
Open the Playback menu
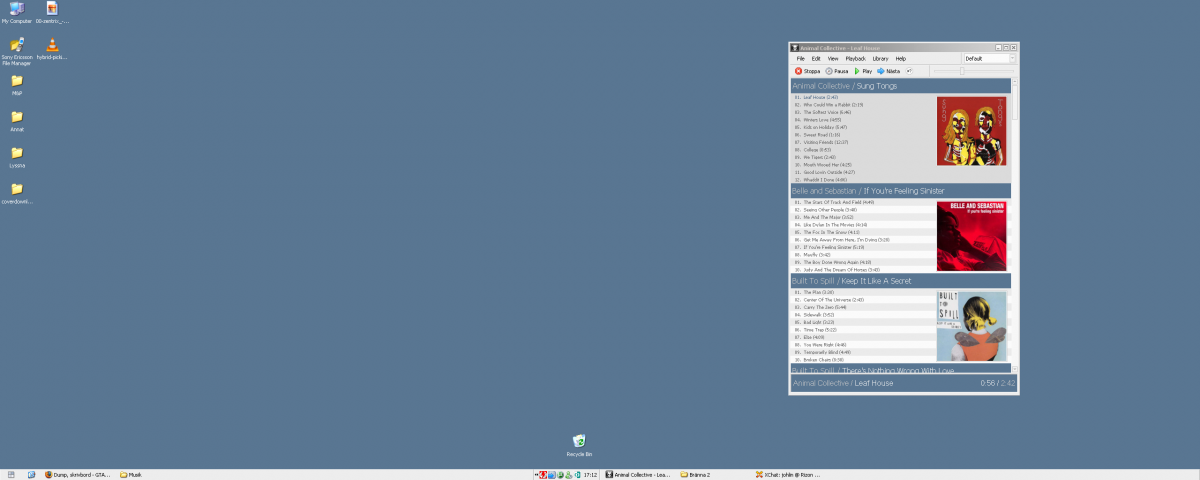coord(855,59)
